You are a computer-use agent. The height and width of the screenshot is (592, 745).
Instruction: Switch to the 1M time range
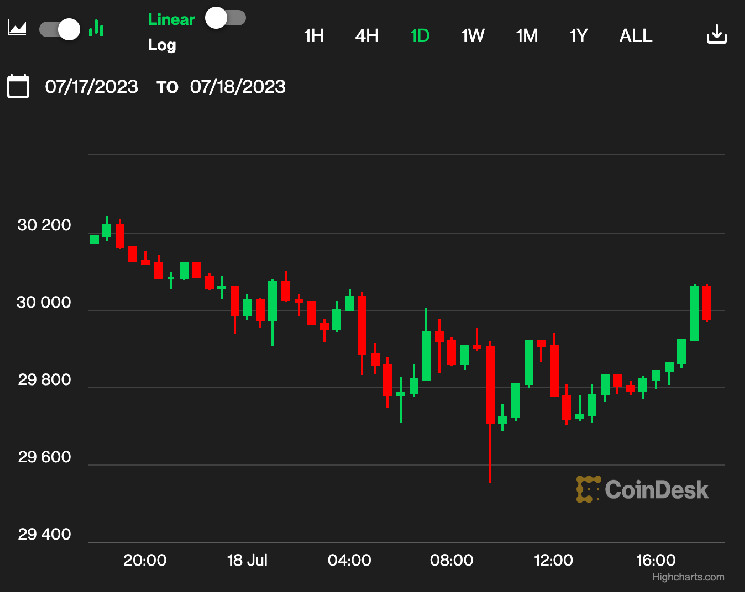click(x=527, y=36)
